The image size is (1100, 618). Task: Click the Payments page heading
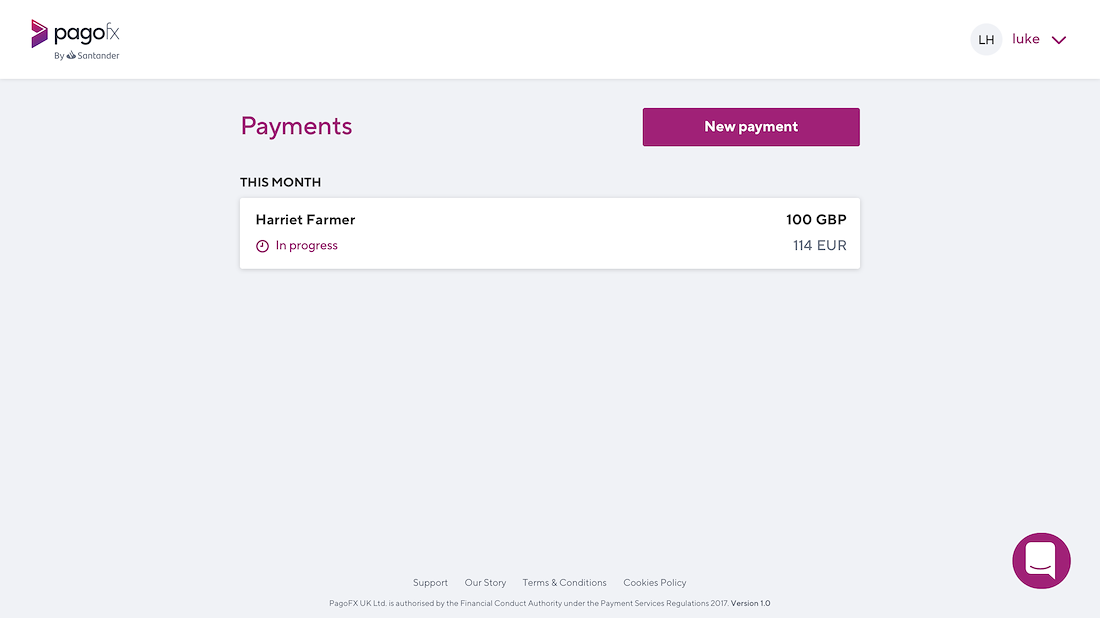pos(296,126)
